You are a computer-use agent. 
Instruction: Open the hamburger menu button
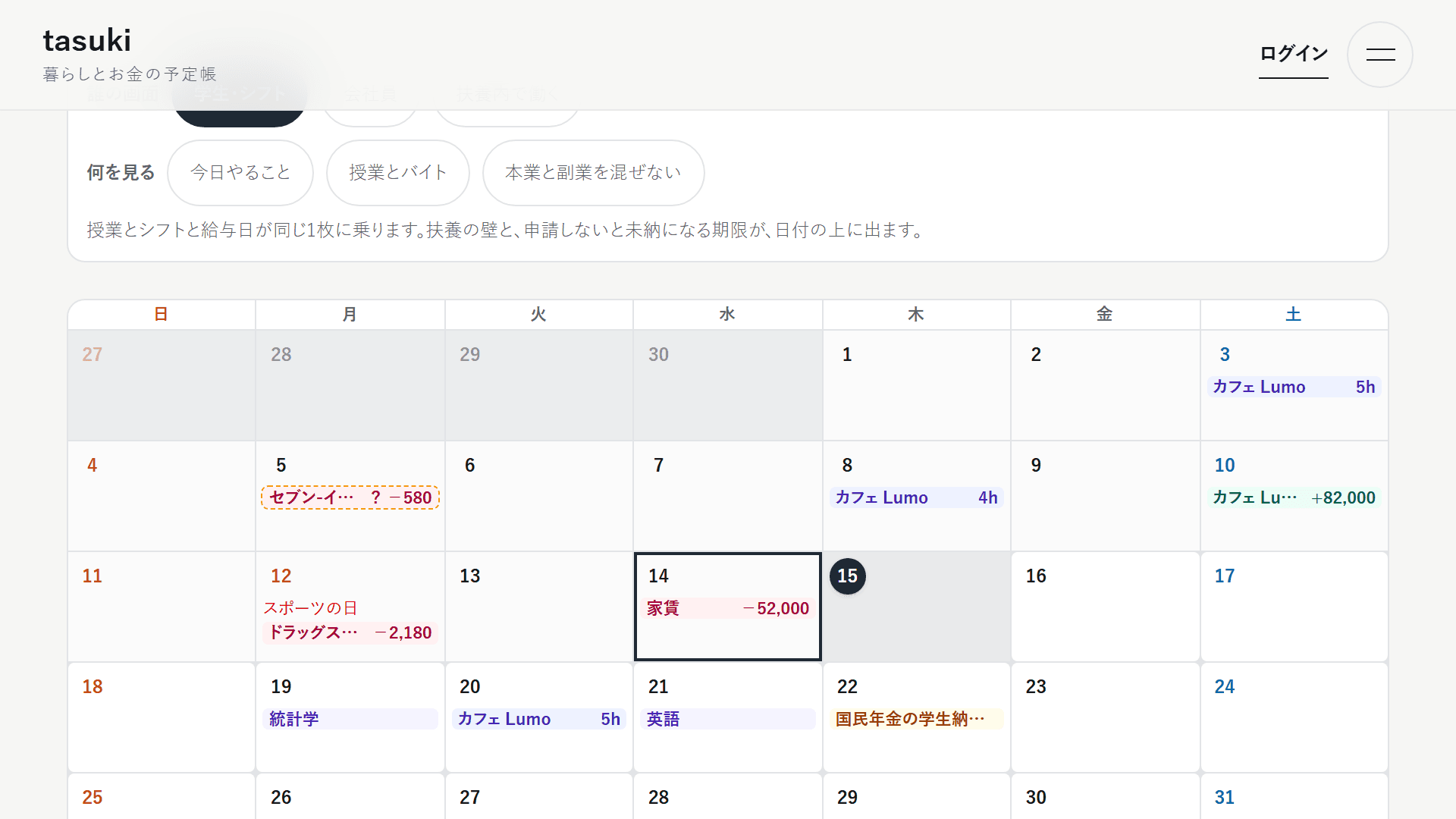pos(1379,55)
